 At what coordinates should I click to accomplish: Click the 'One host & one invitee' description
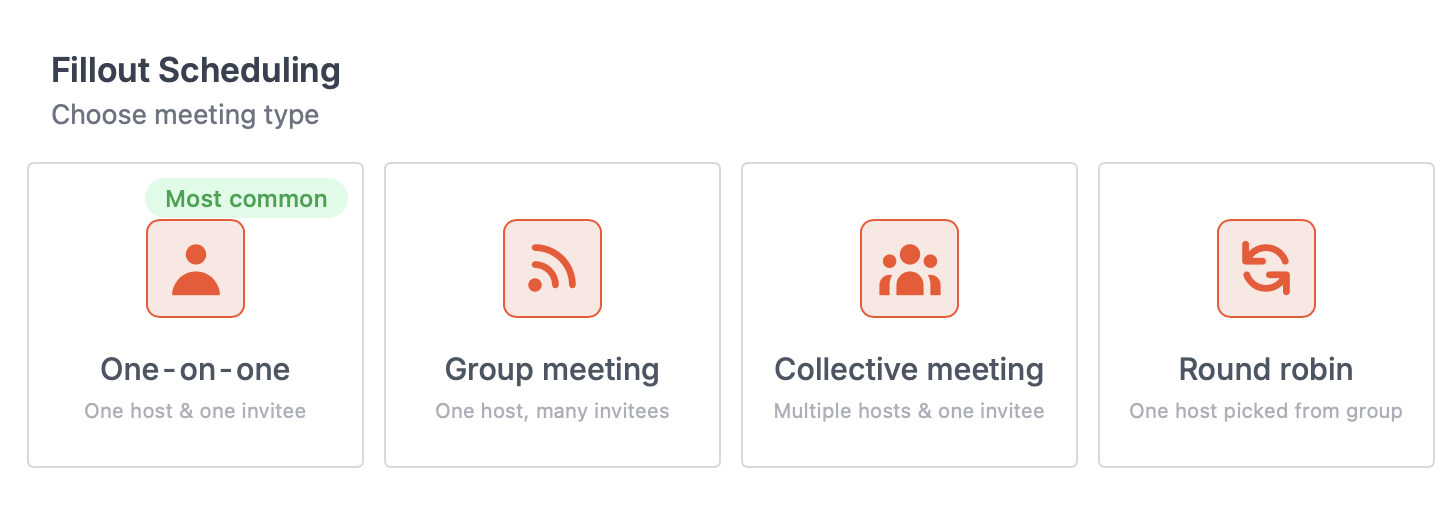[x=195, y=411]
